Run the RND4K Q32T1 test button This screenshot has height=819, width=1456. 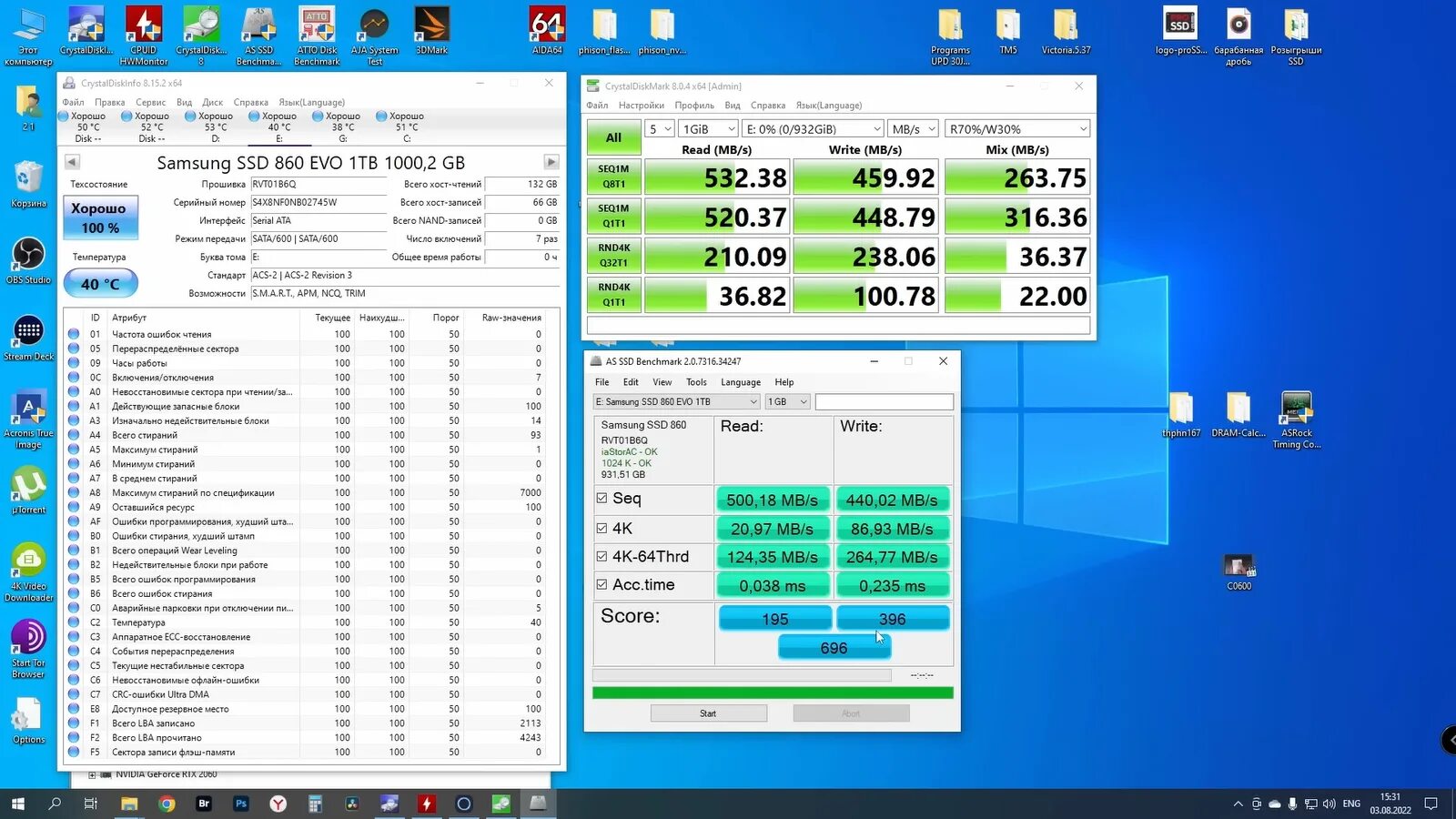pyautogui.click(x=613, y=255)
